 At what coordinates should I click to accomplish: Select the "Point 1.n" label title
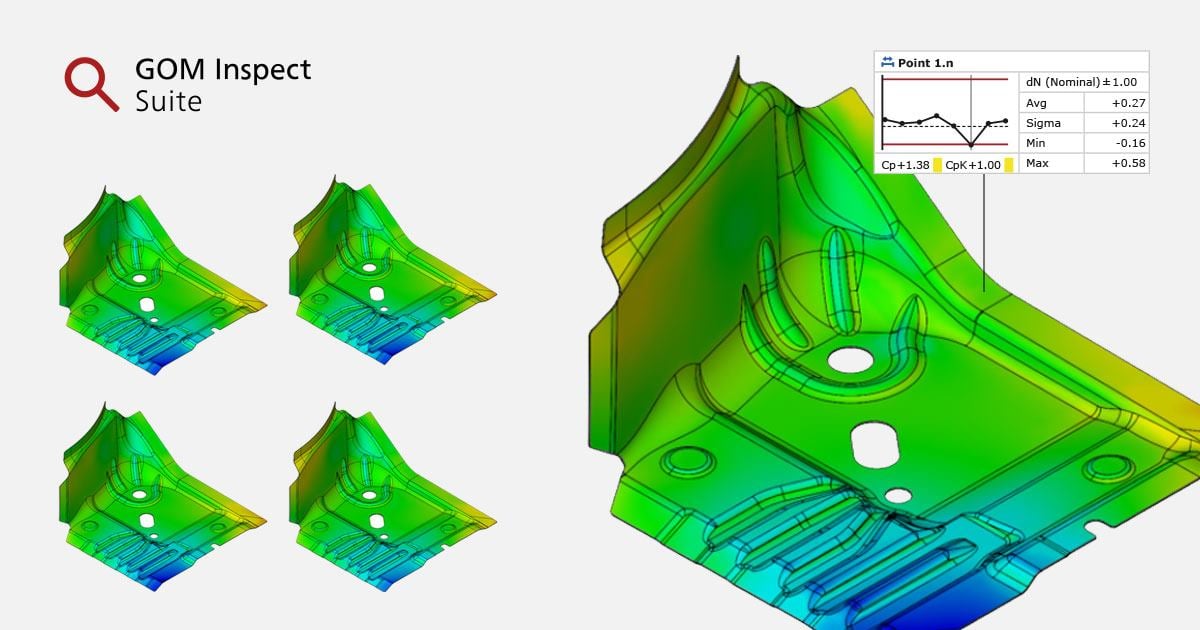point(925,63)
